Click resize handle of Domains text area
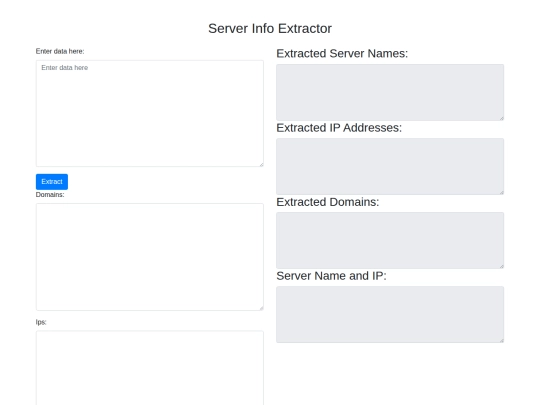Image resolution: width=540 pixels, height=405 pixels. point(261,308)
